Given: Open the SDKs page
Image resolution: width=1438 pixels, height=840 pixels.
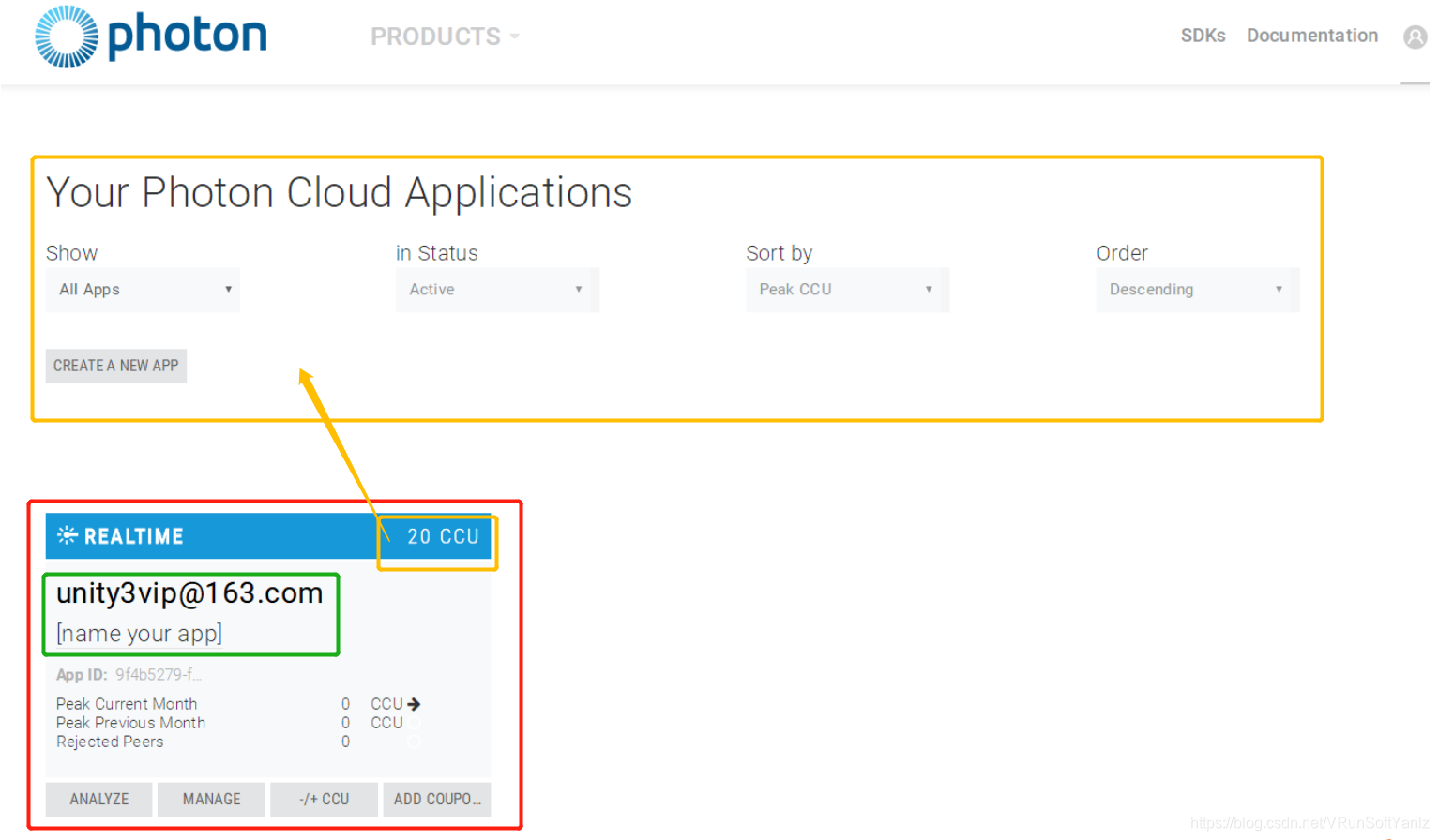Looking at the screenshot, I should pos(1203,36).
